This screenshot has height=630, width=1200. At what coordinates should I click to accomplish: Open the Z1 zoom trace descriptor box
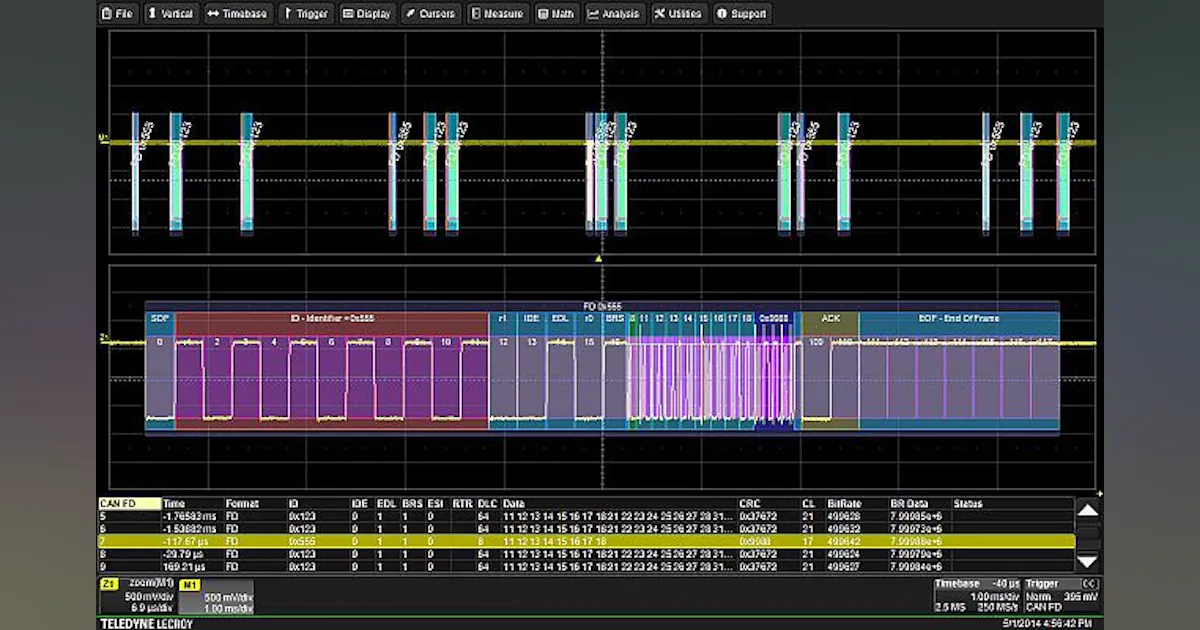pos(138,597)
